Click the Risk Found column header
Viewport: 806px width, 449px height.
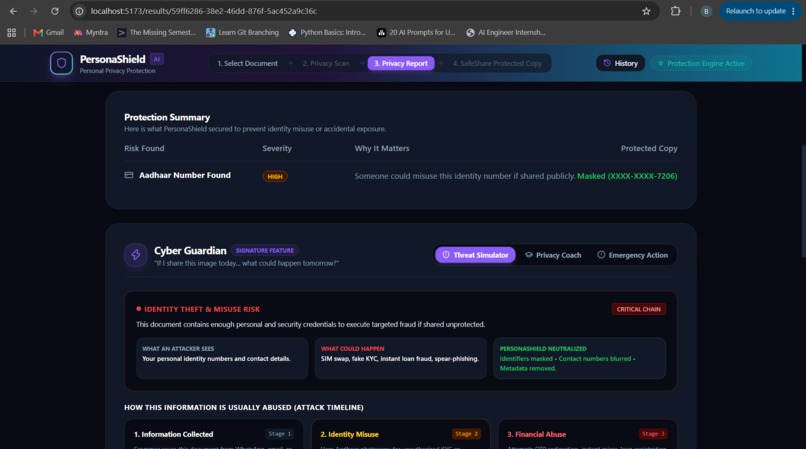pos(144,148)
